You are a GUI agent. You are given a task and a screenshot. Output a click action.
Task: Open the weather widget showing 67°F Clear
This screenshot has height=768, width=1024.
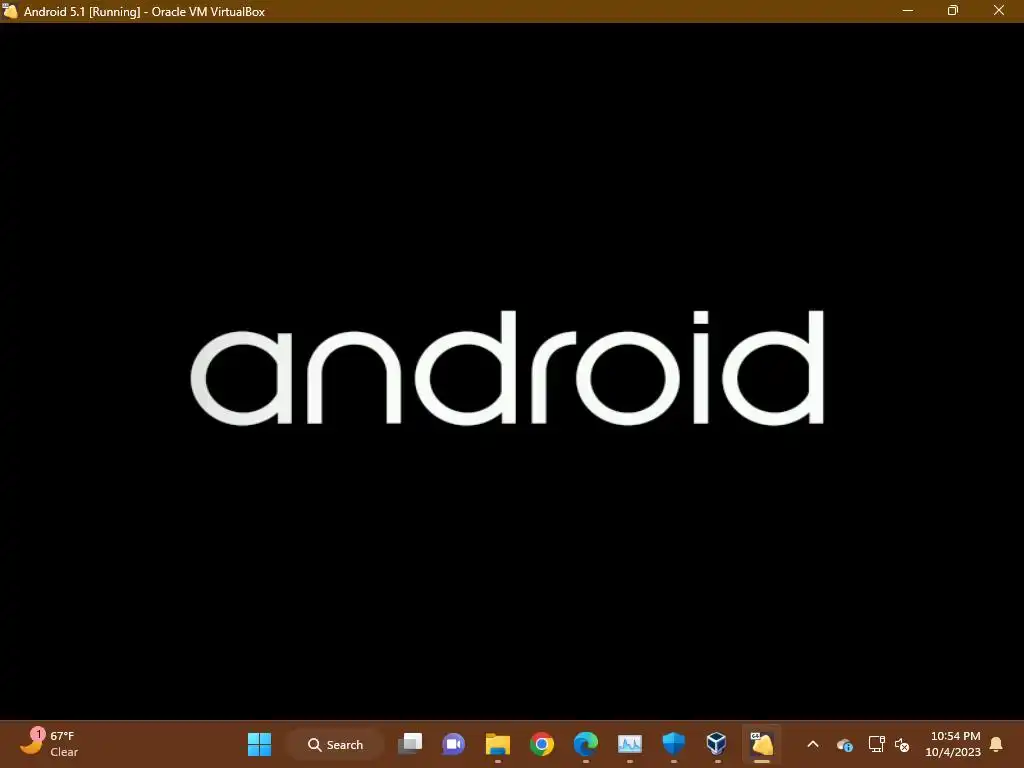49,744
